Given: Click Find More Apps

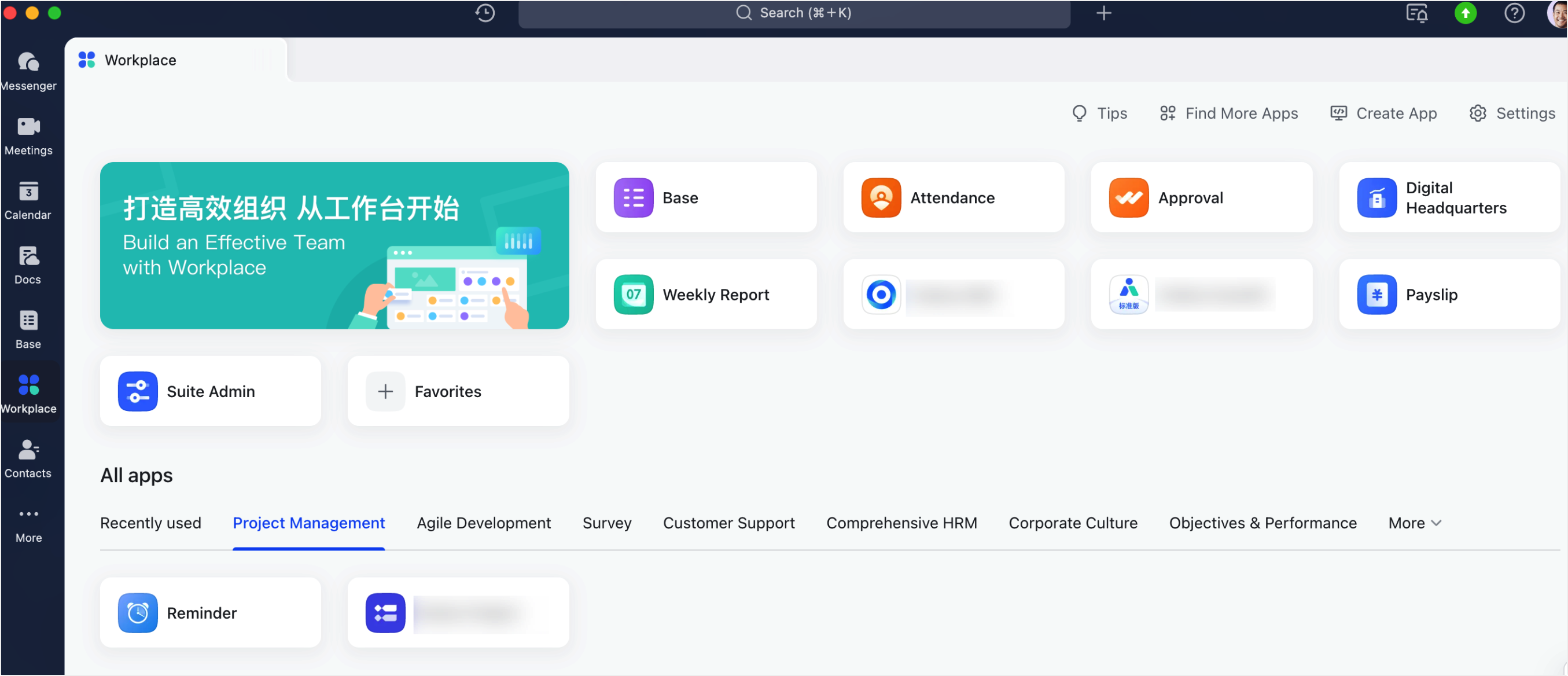Looking at the screenshot, I should tap(1228, 113).
